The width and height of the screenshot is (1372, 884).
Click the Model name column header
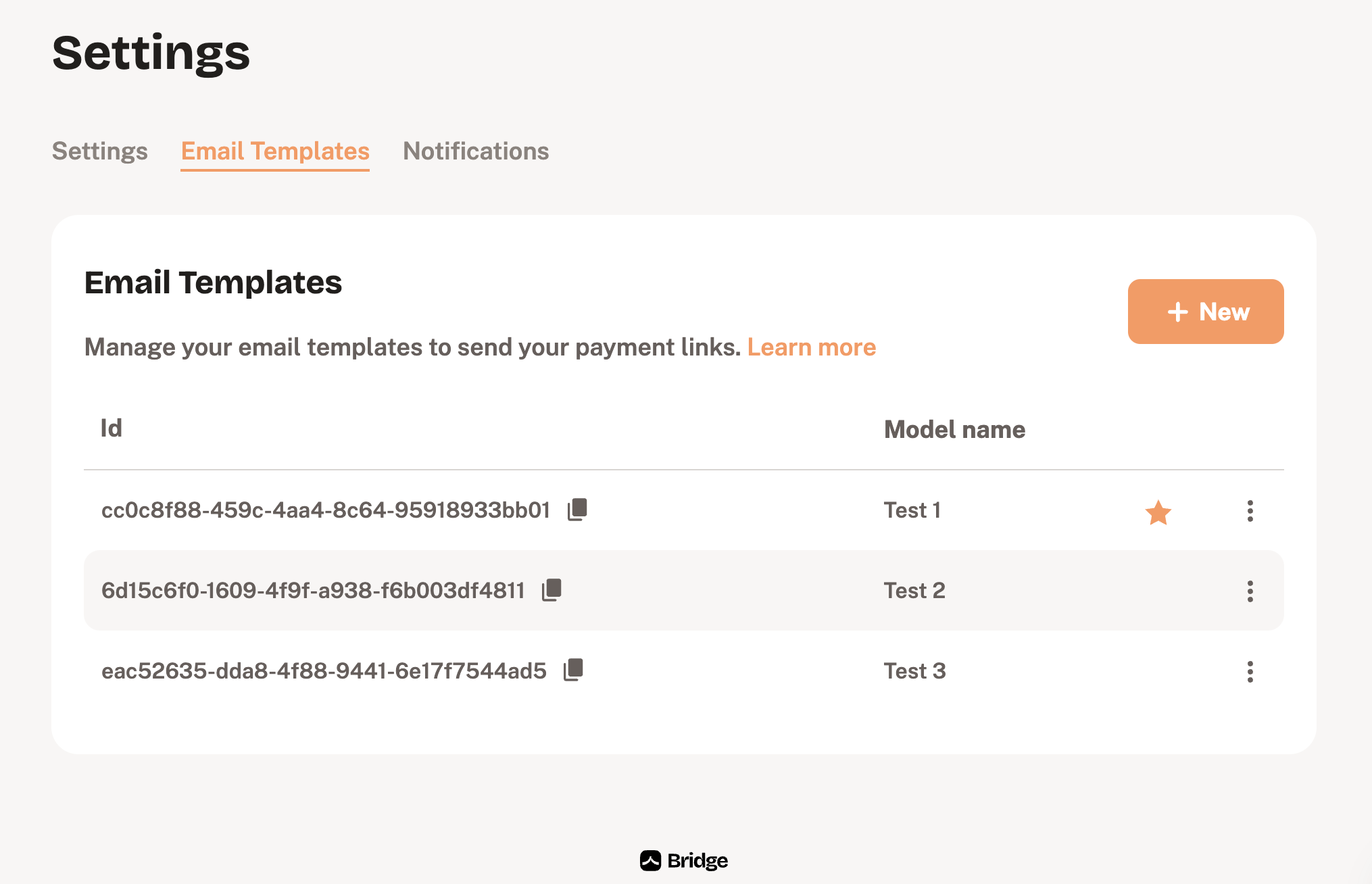pos(954,430)
